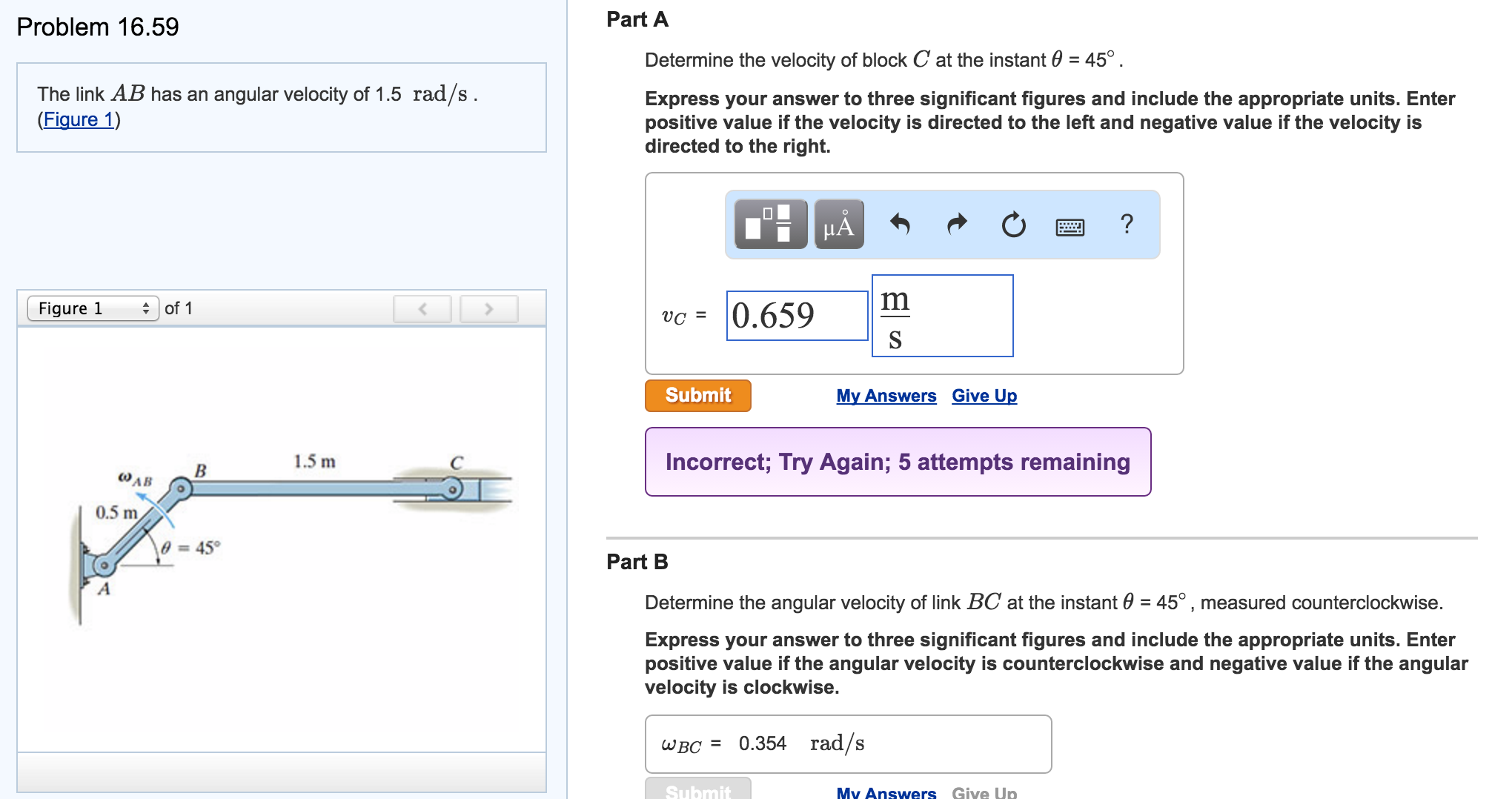1512x799 pixels.
Task: Redo the equation entry
Action: [x=956, y=225]
